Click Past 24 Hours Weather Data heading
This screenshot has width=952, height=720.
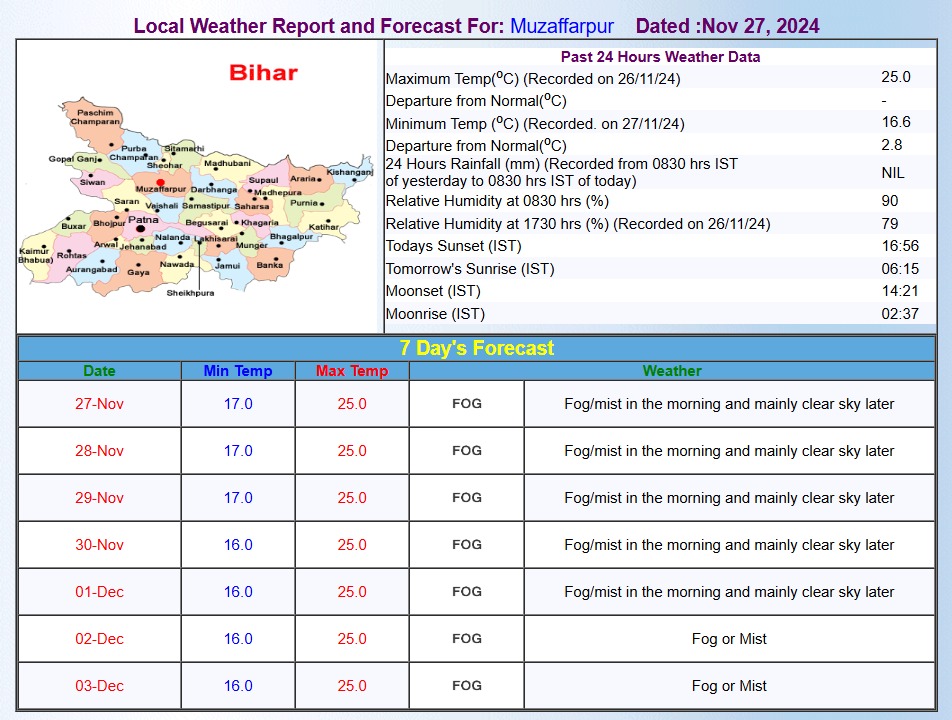click(661, 56)
